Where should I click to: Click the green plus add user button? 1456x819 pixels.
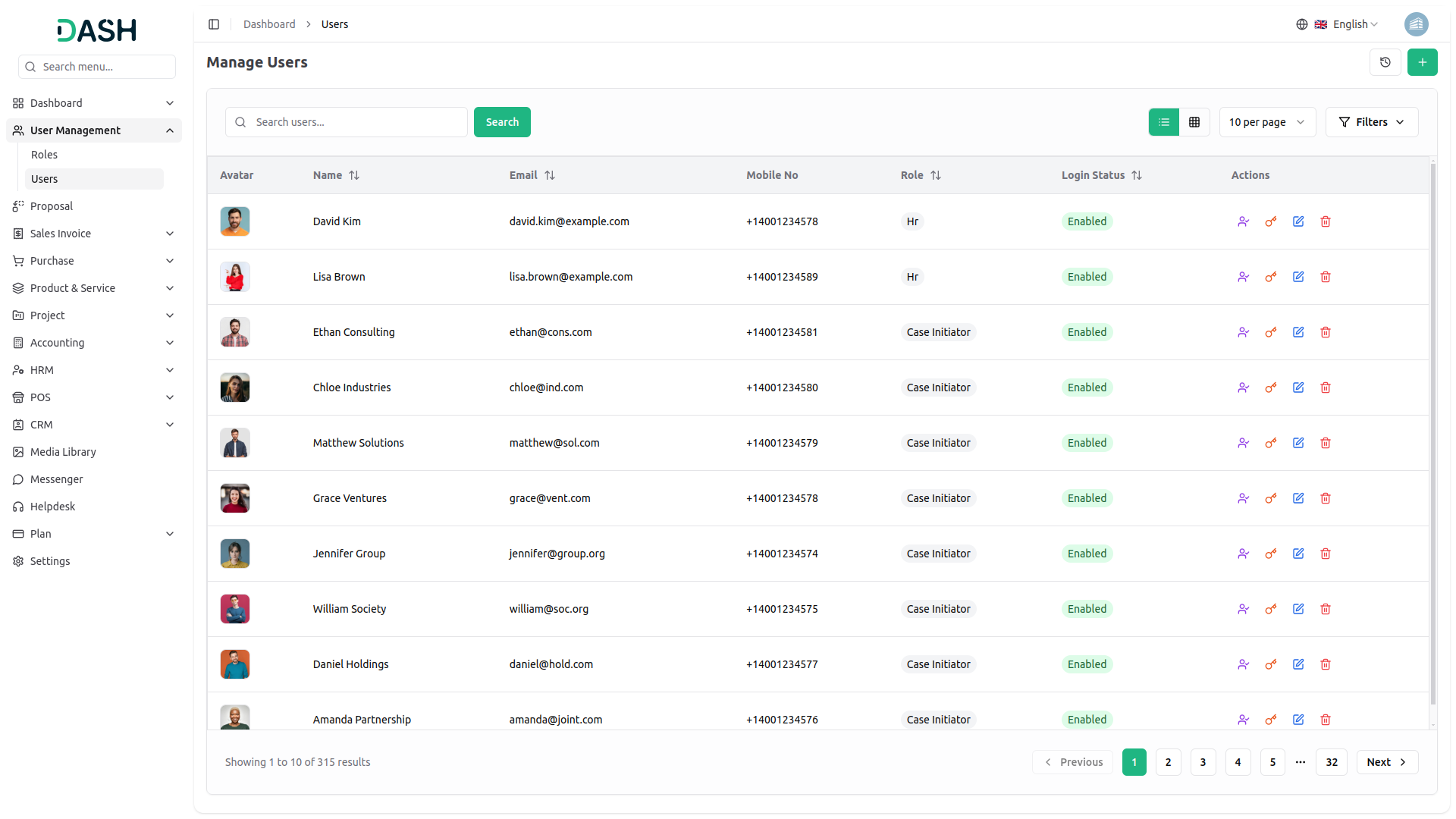(x=1422, y=62)
